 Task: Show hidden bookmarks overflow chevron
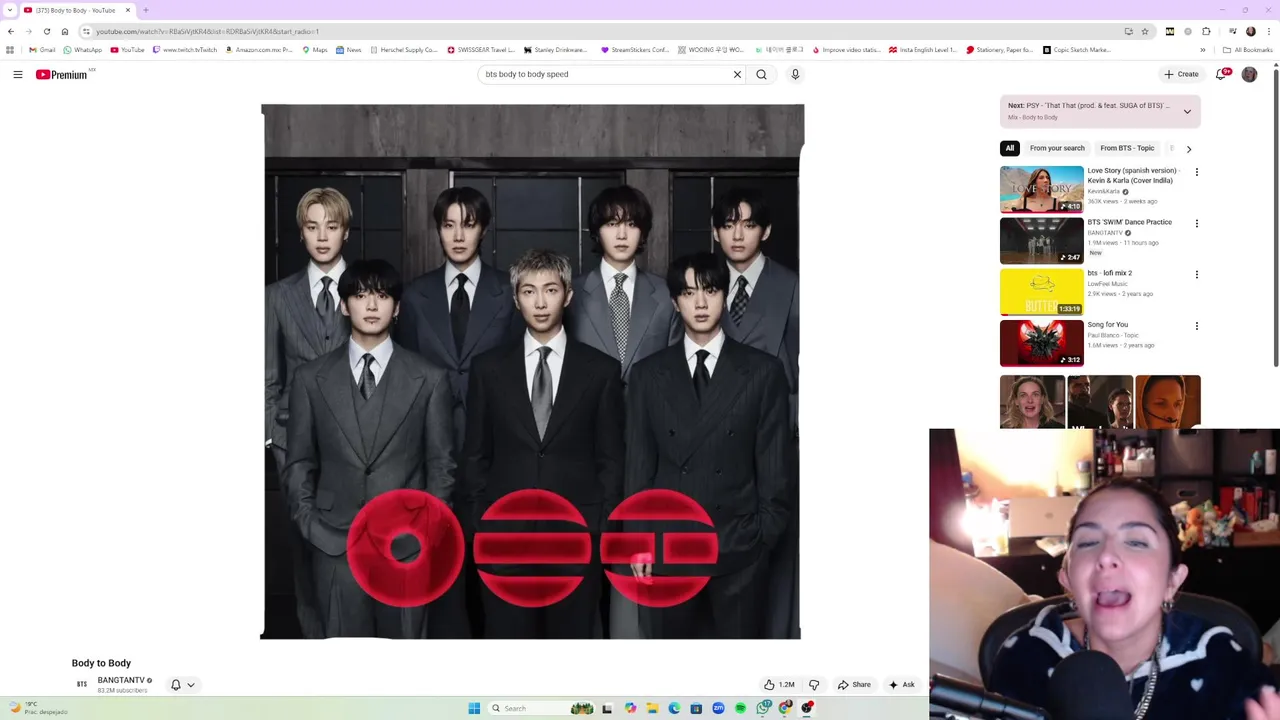pyautogui.click(x=1203, y=50)
